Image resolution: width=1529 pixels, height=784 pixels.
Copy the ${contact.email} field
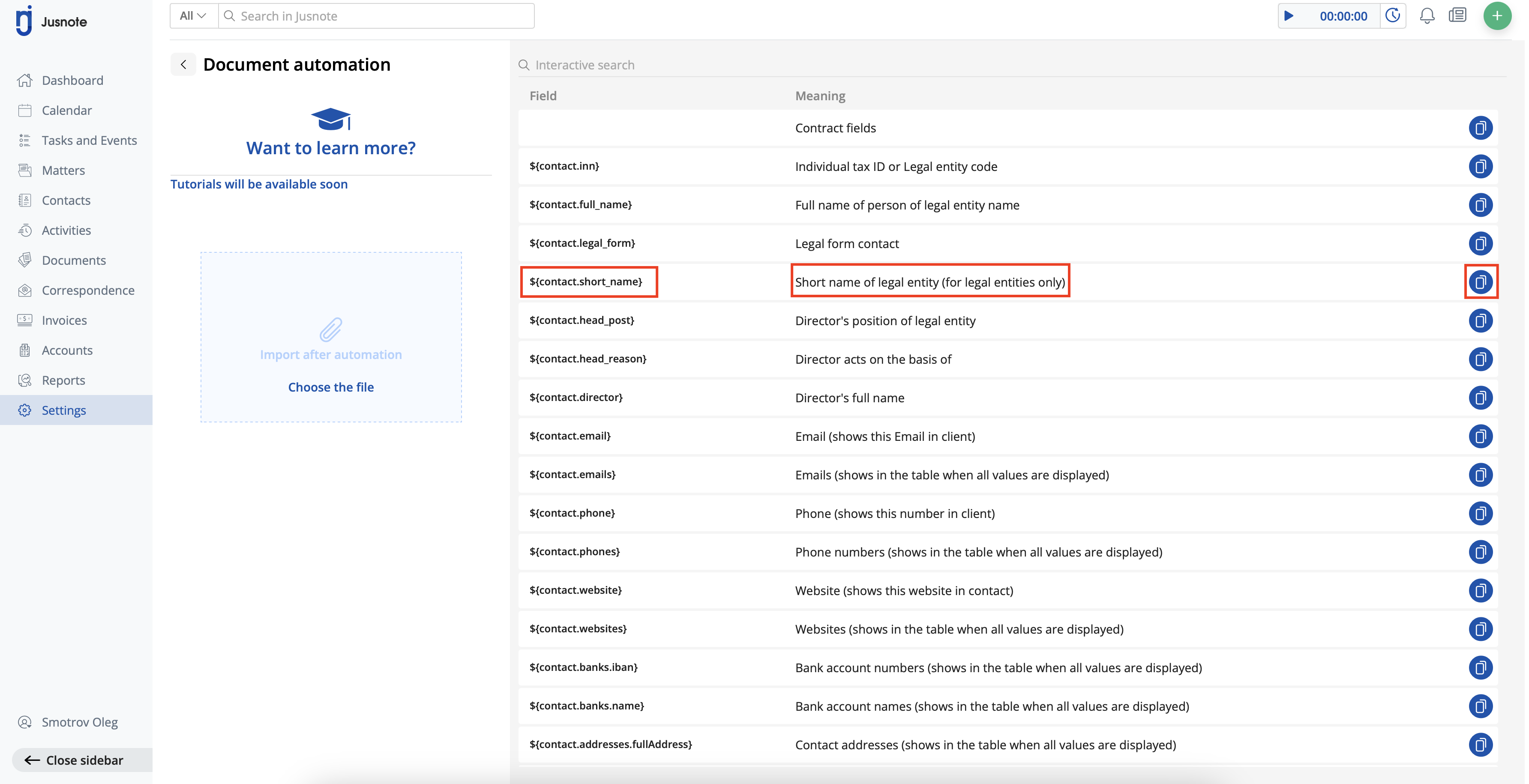(x=1480, y=436)
